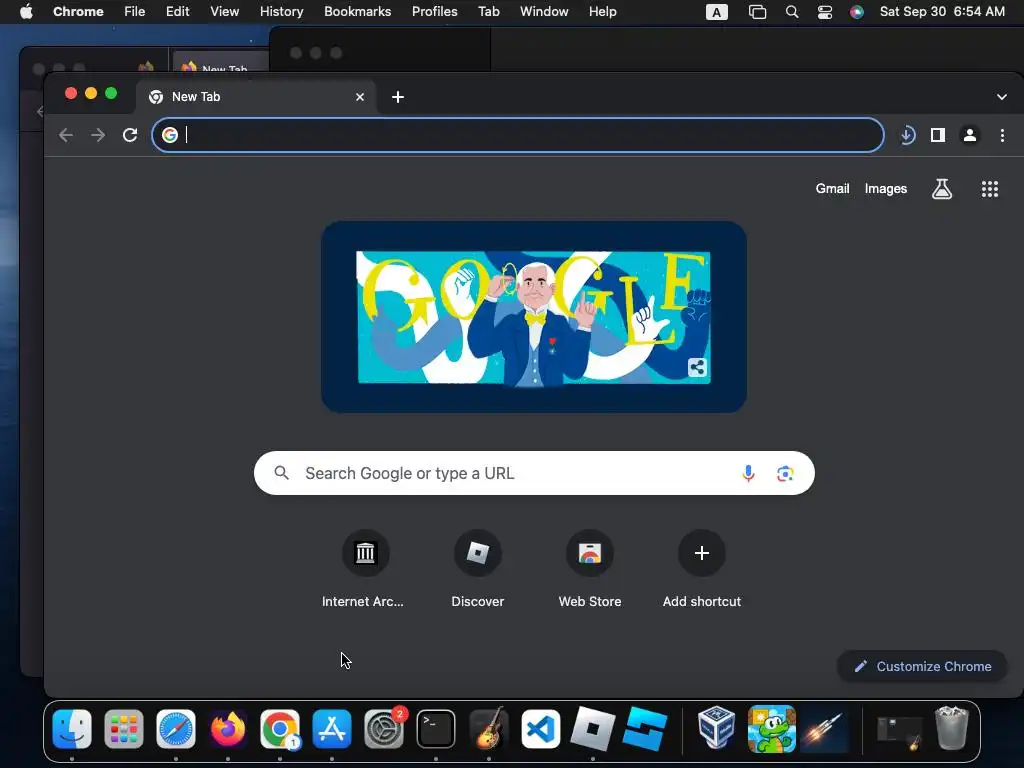Click the input source A icon in menu bar
This screenshot has height=768, width=1024.
coord(716,12)
